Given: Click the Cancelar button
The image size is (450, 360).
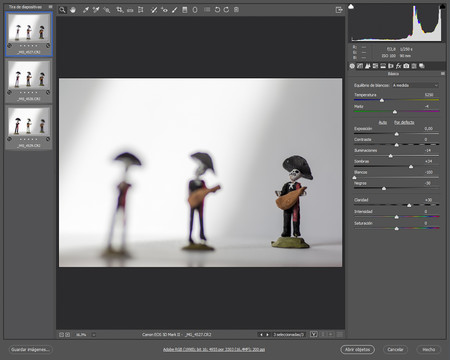Looking at the screenshot, I should 395,349.
